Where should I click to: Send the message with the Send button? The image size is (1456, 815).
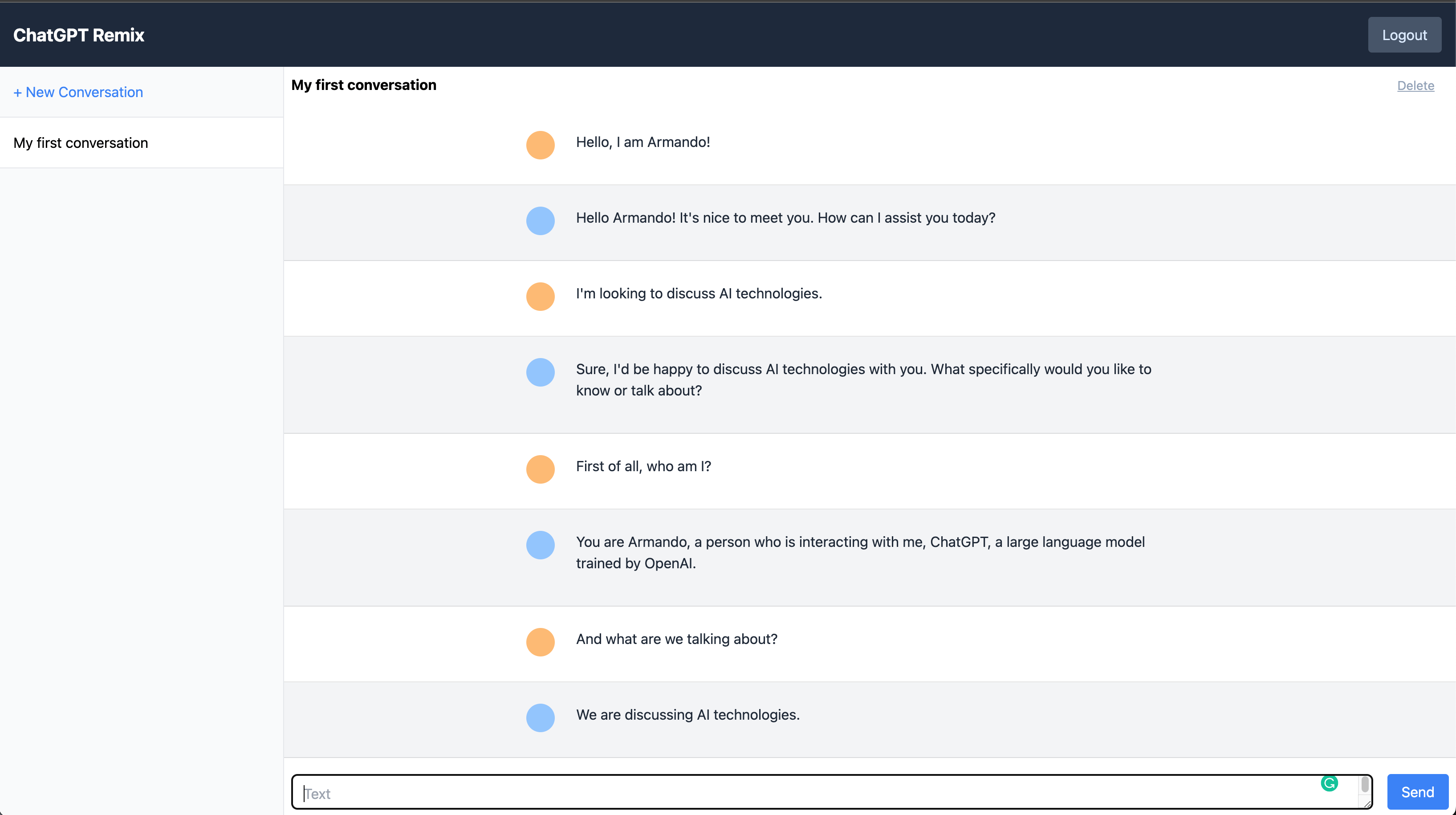[1417, 792]
